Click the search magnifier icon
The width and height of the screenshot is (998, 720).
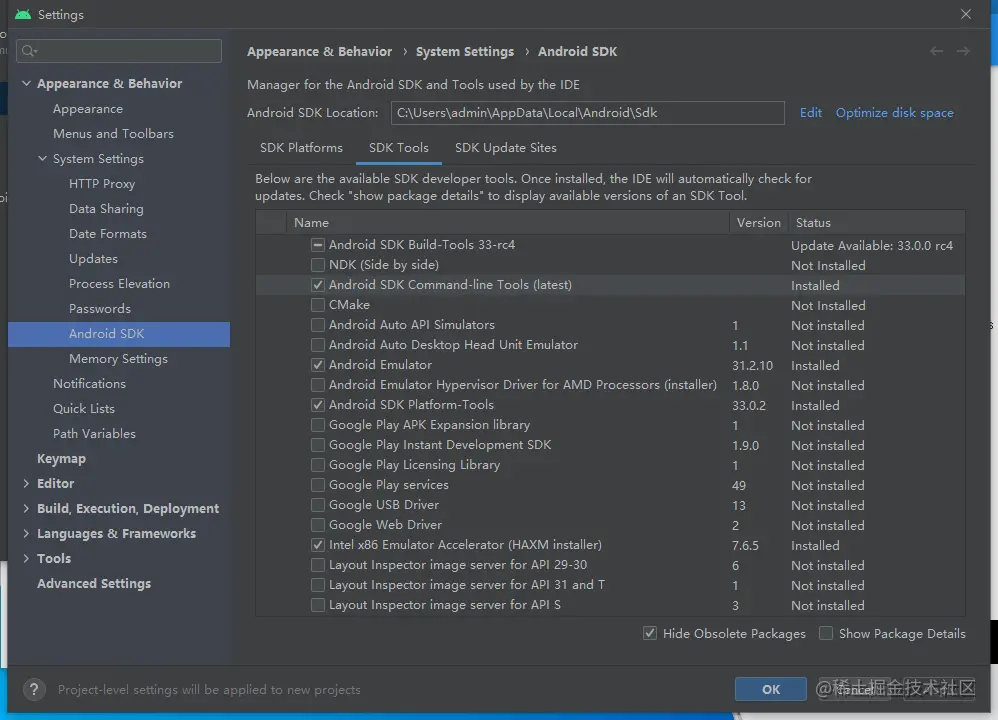click(29, 51)
